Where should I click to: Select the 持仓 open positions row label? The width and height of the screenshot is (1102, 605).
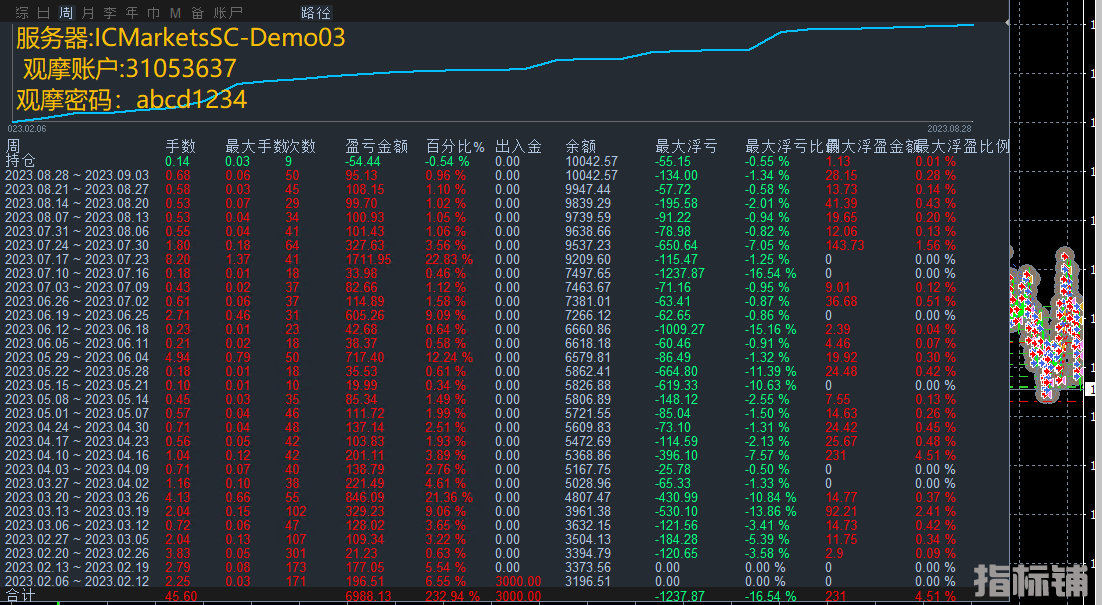click(x=20, y=161)
